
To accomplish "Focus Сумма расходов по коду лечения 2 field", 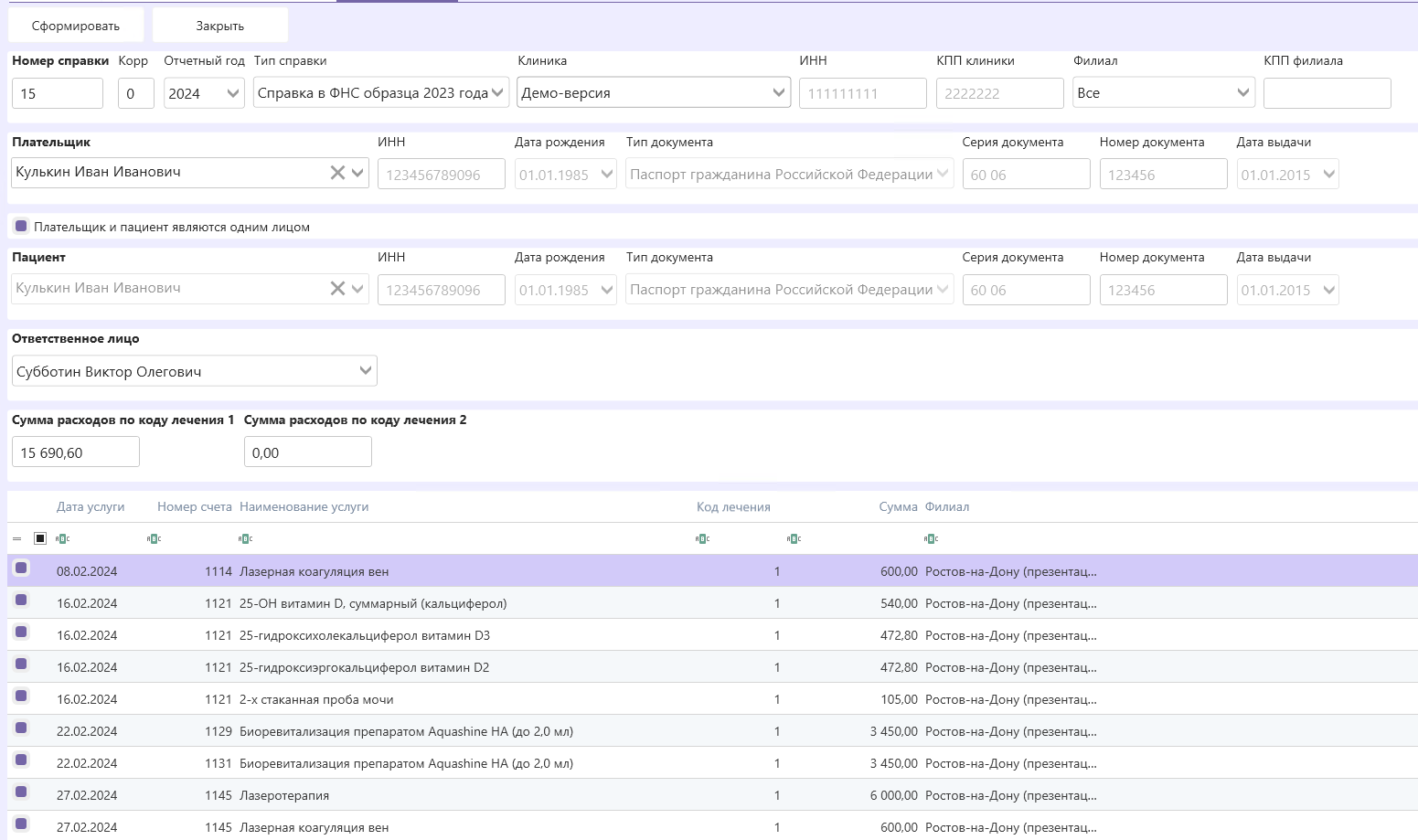I will click(x=308, y=452).
